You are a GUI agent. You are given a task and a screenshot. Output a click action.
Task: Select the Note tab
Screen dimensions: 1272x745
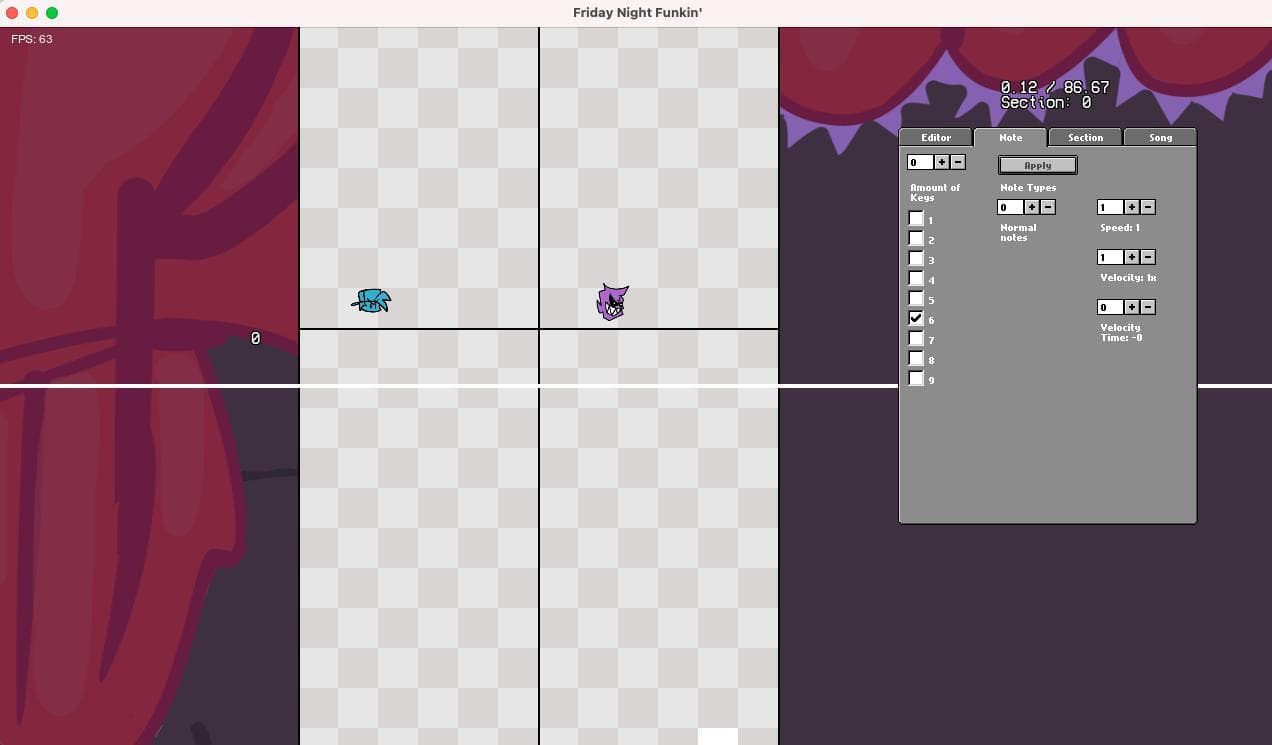point(1010,137)
